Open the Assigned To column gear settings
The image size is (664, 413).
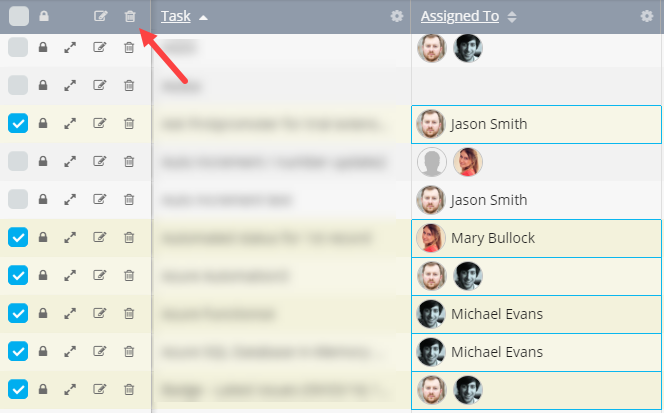646,16
